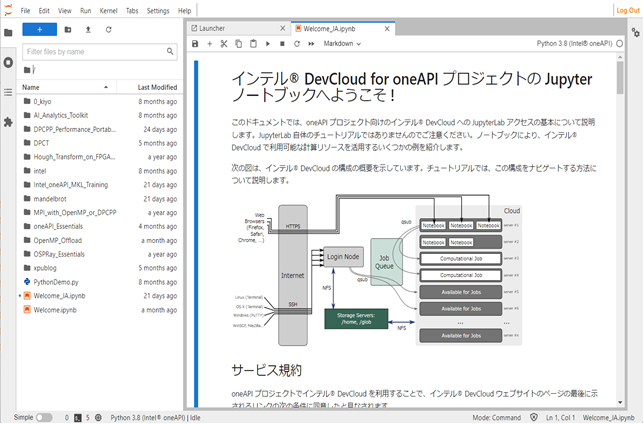Image resolution: width=644 pixels, height=424 pixels.
Task: Select the xpublog folder
Action: (x=100, y=268)
